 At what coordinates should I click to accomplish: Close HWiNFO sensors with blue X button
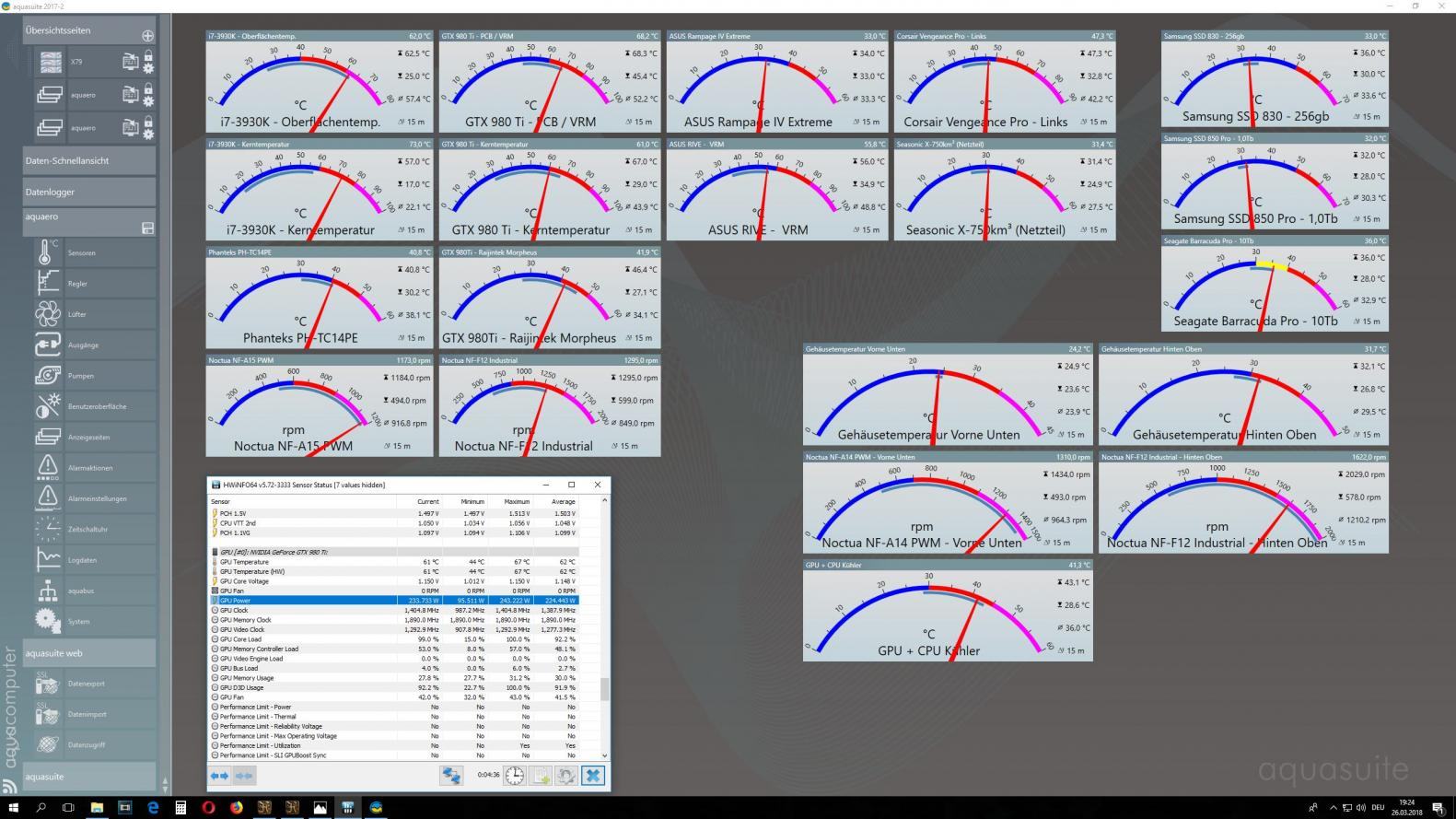point(593,776)
